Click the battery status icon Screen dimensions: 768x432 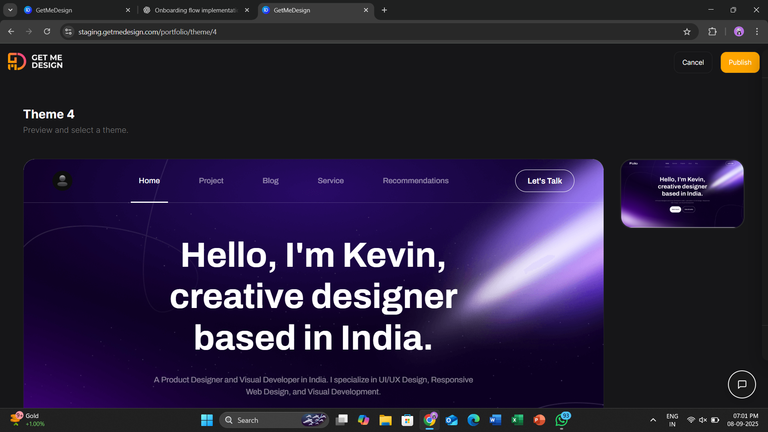click(715, 420)
